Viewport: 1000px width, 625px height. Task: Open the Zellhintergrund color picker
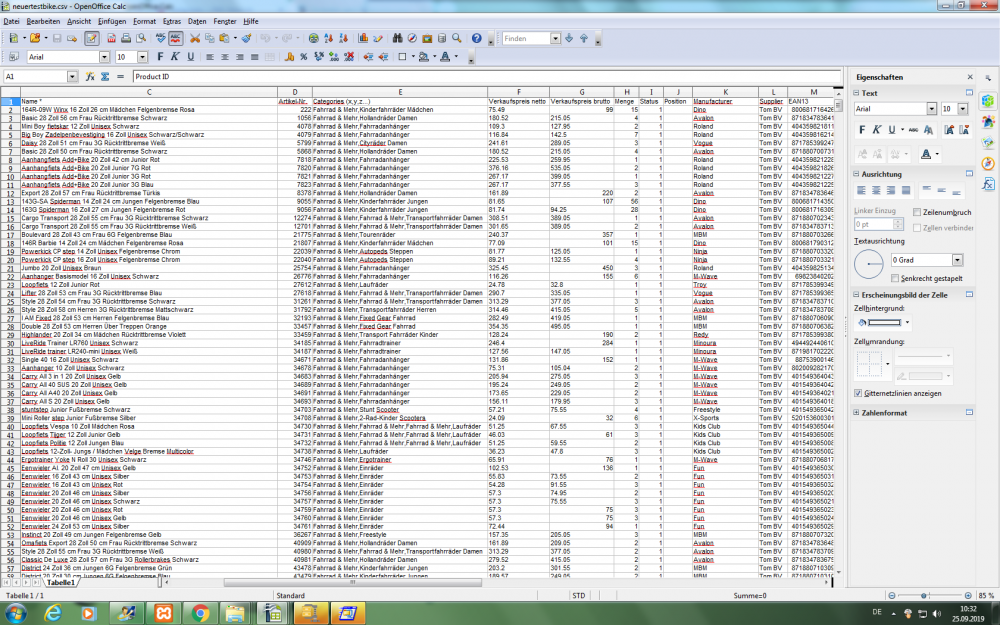(x=907, y=322)
